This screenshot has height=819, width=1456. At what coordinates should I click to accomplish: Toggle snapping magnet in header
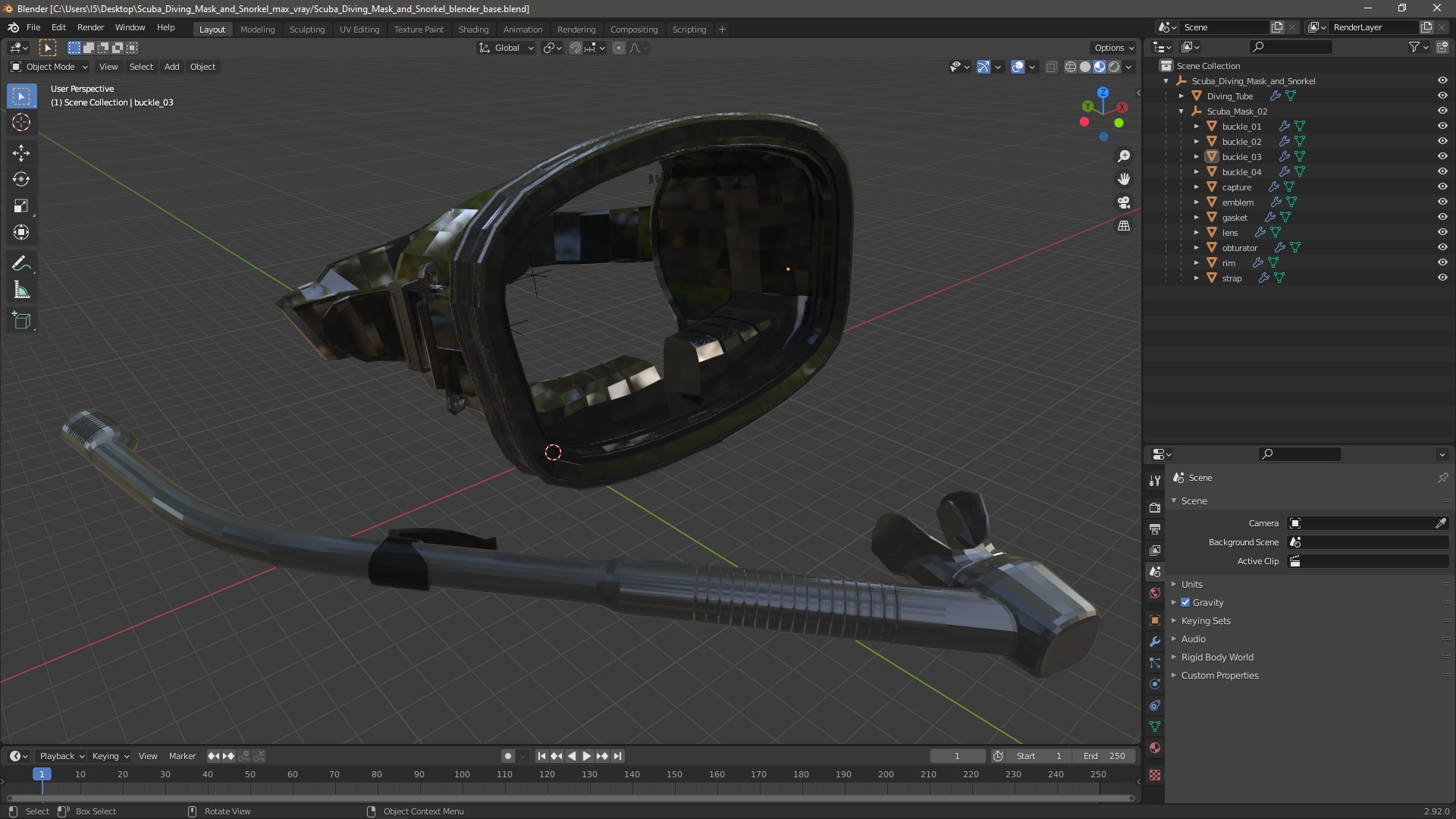point(576,48)
